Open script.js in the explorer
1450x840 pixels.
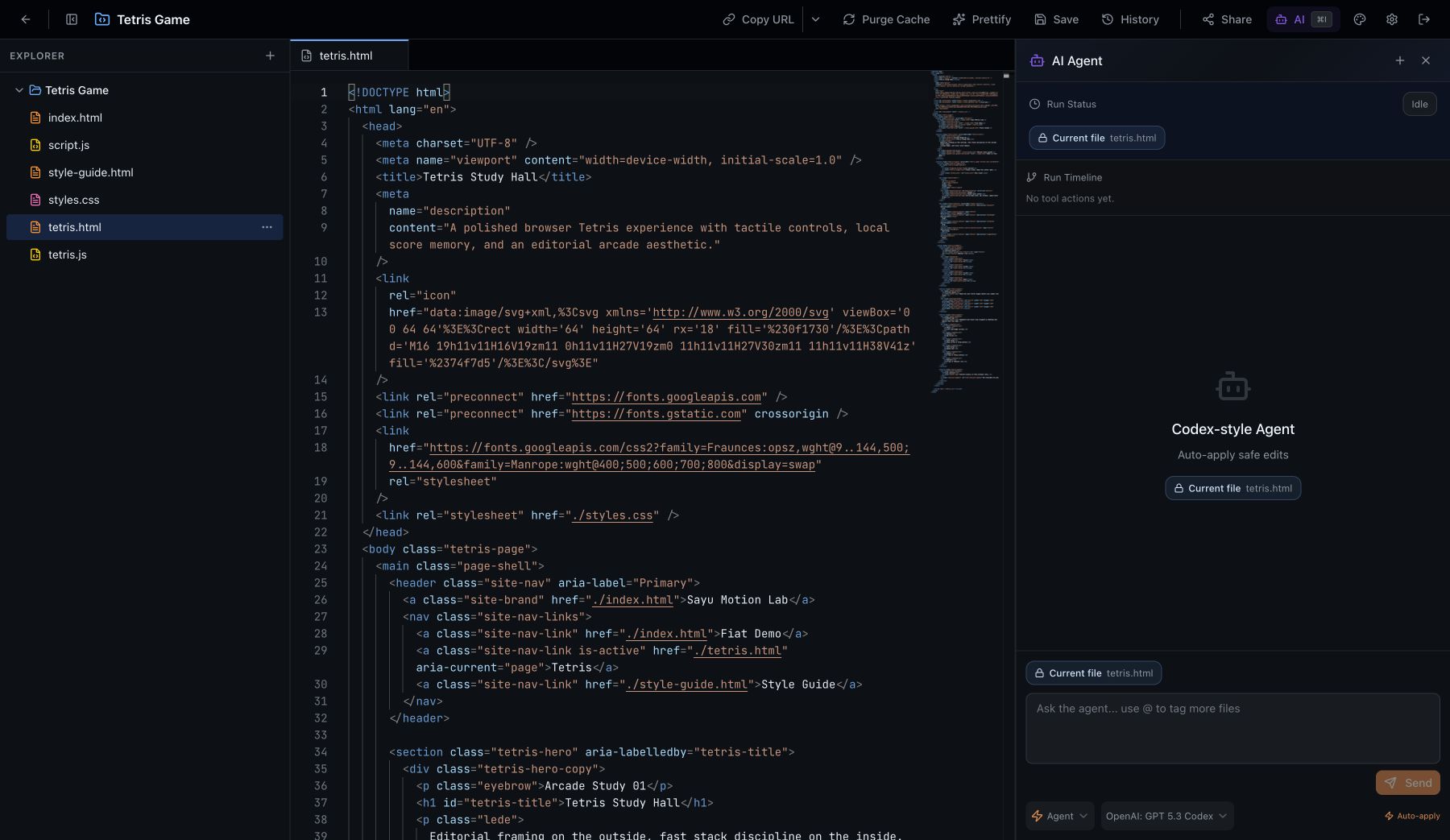click(x=145, y=145)
